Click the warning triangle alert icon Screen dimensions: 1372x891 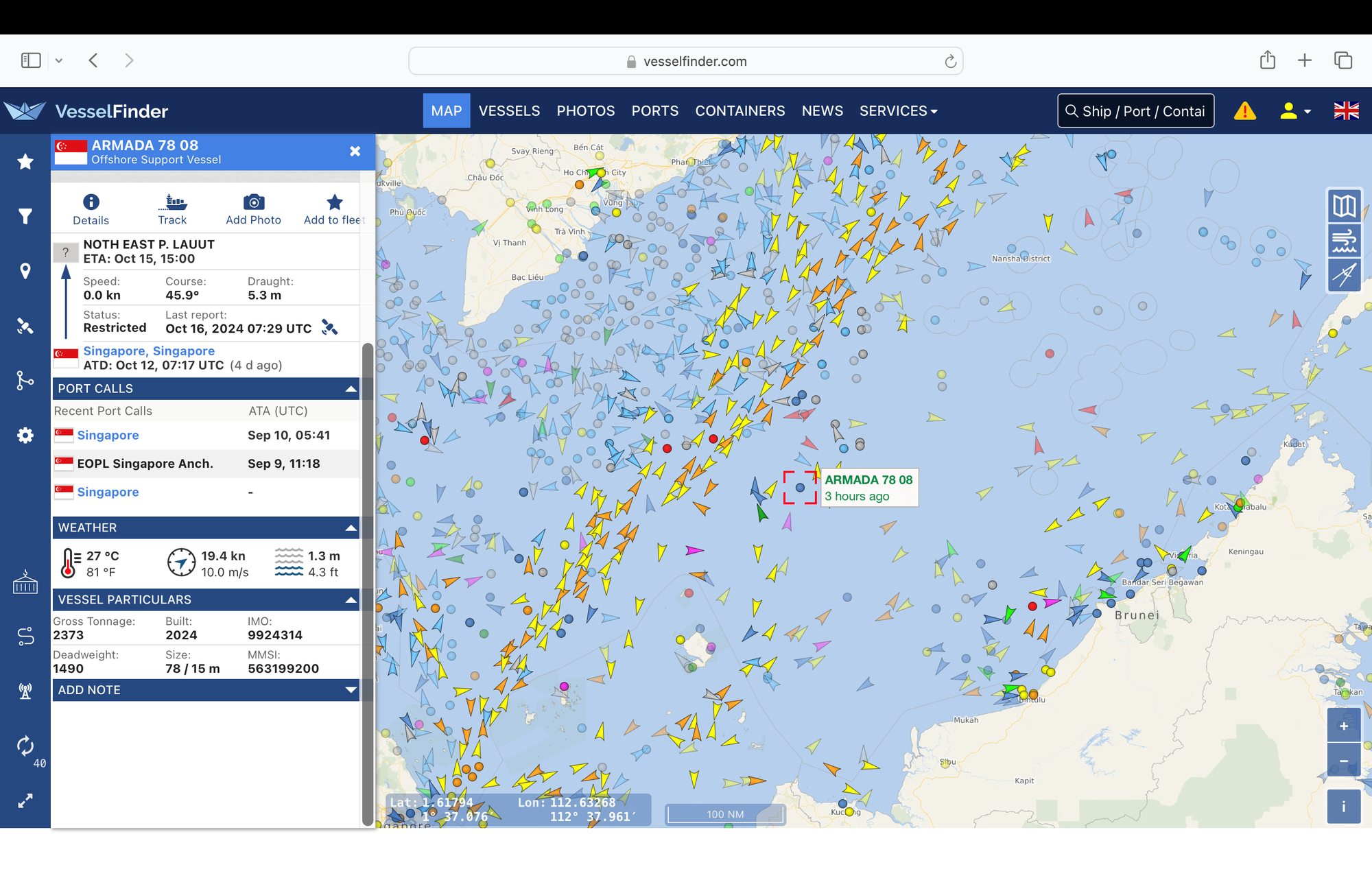click(x=1244, y=111)
